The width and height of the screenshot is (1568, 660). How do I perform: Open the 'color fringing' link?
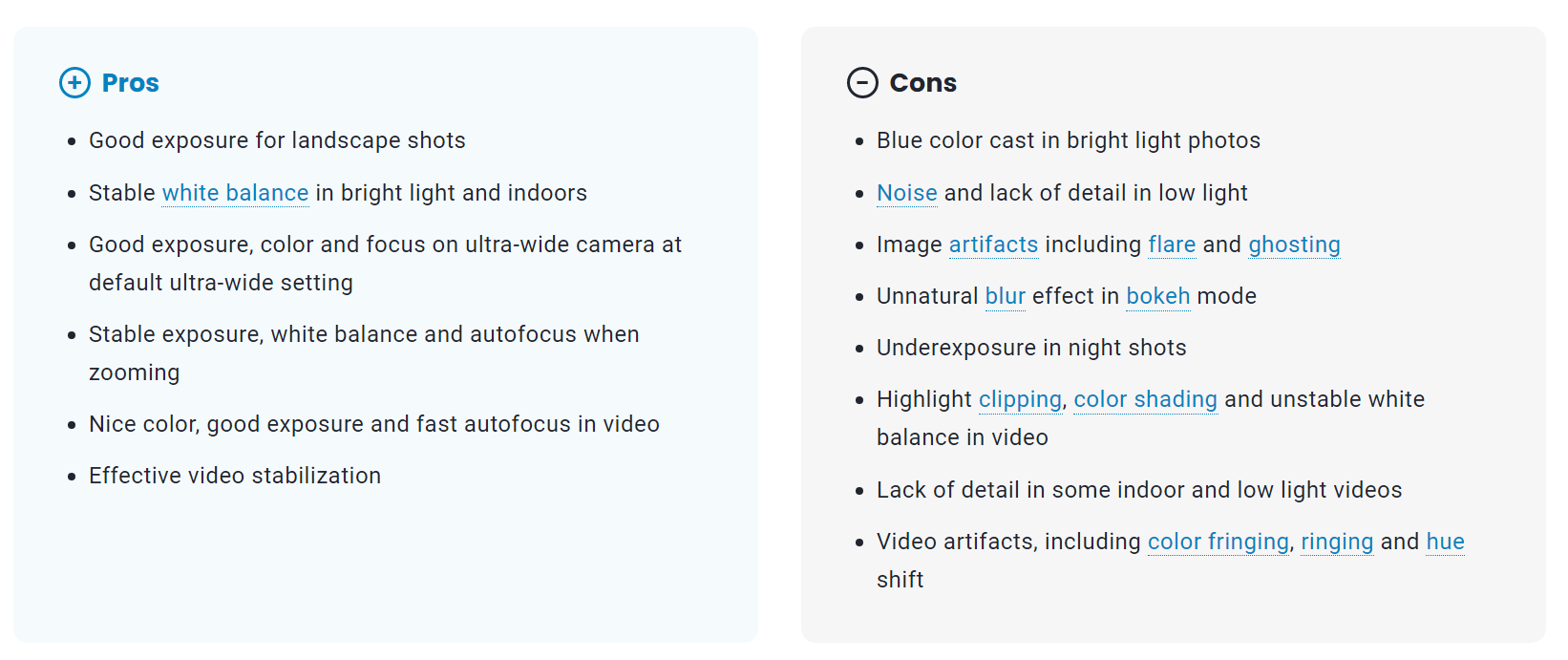1218,543
